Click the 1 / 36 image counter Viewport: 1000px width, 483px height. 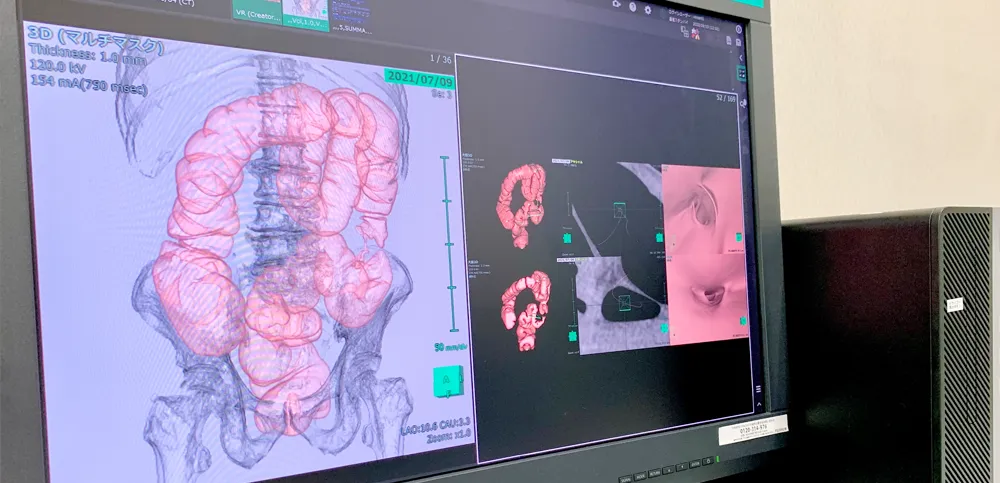(435, 59)
